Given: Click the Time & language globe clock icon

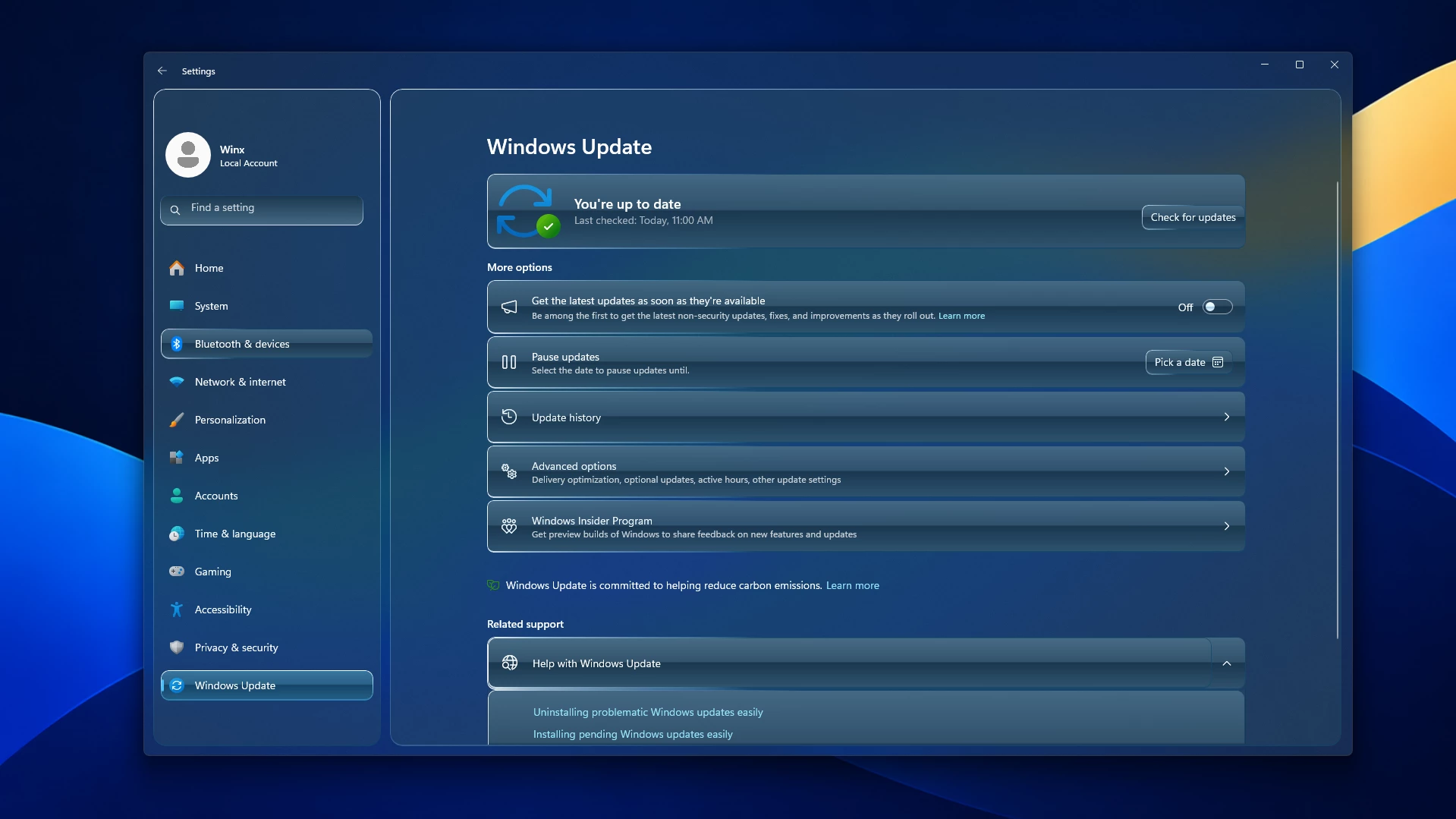Looking at the screenshot, I should pyautogui.click(x=177, y=534).
